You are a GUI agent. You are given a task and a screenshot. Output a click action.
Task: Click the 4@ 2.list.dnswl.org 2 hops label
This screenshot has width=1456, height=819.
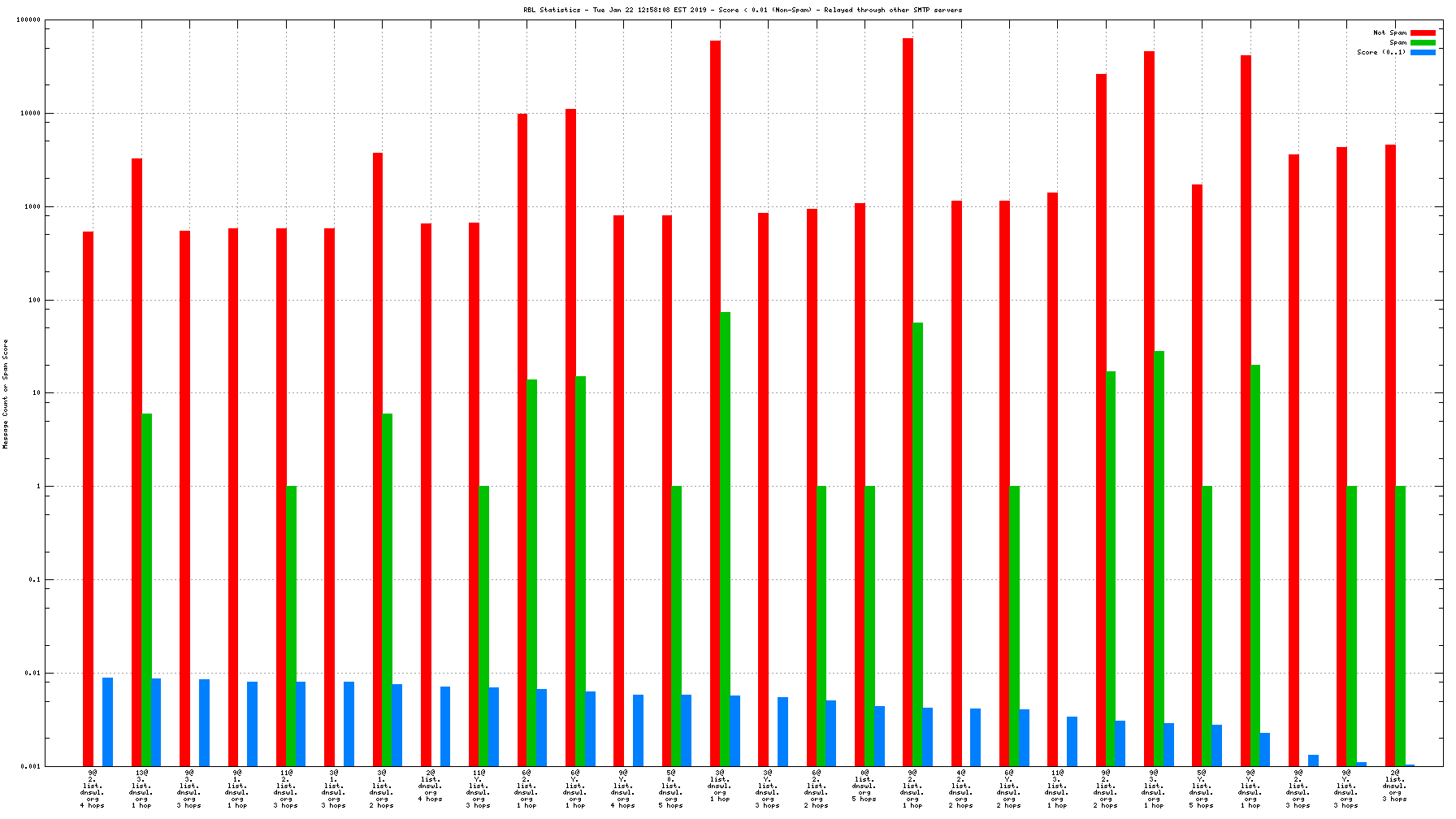960,789
